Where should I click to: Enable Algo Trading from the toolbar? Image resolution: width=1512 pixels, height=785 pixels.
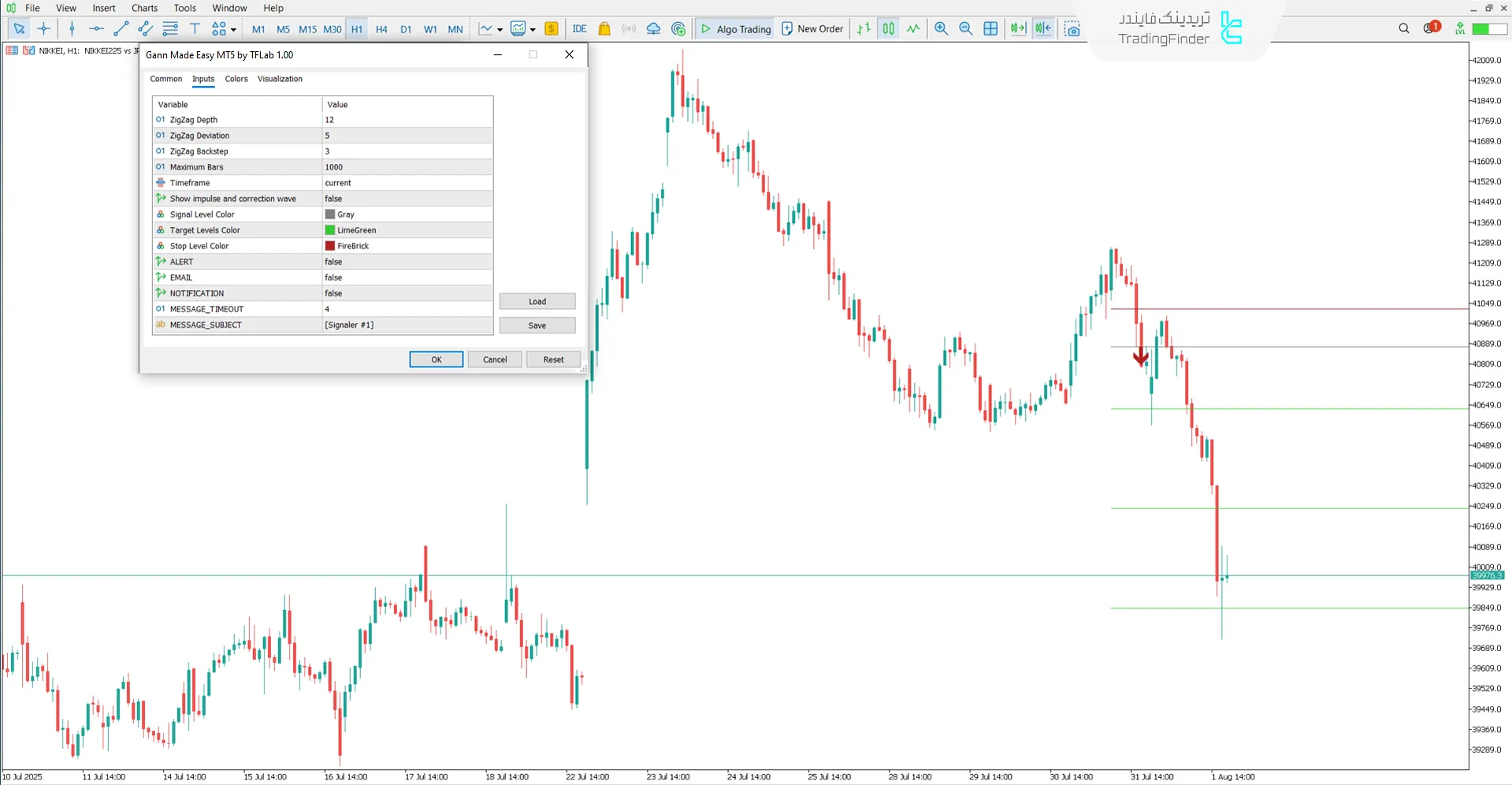tap(734, 28)
